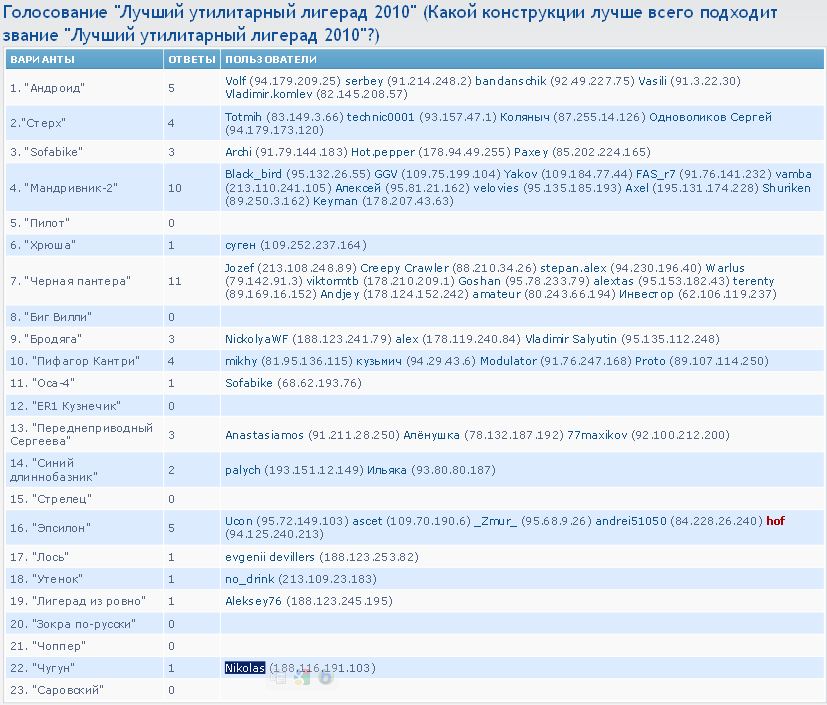The height and width of the screenshot is (705, 827).
Task: Open the Sofabike voter link
Action: (x=249, y=383)
